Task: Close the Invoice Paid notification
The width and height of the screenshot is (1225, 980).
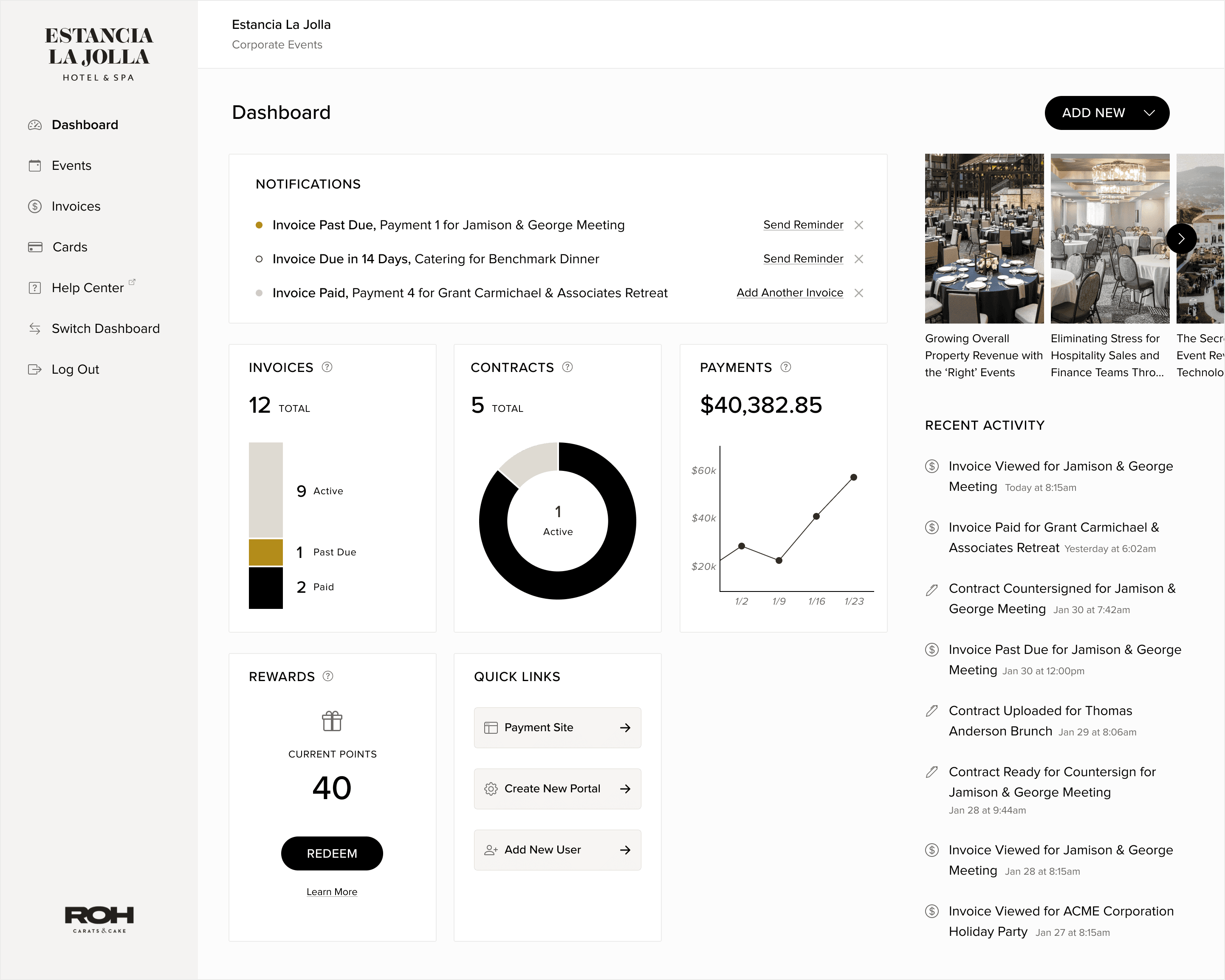Action: pyautogui.click(x=858, y=293)
